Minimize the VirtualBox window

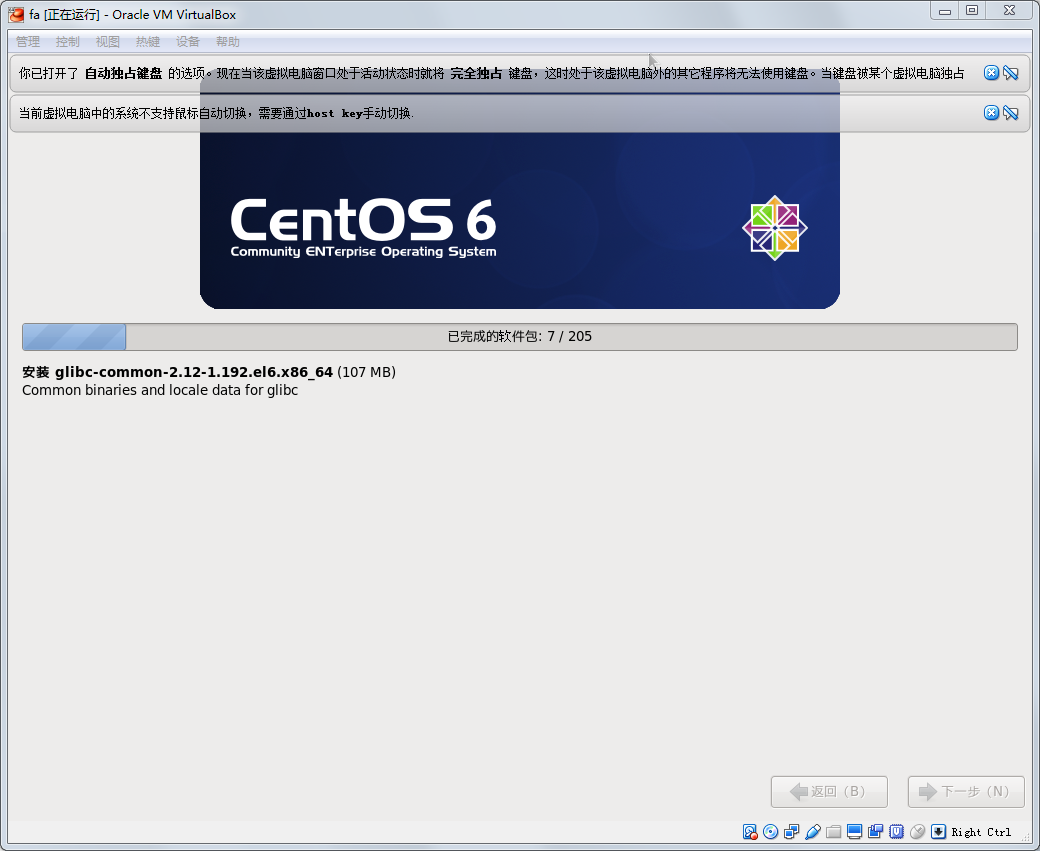[x=944, y=11]
